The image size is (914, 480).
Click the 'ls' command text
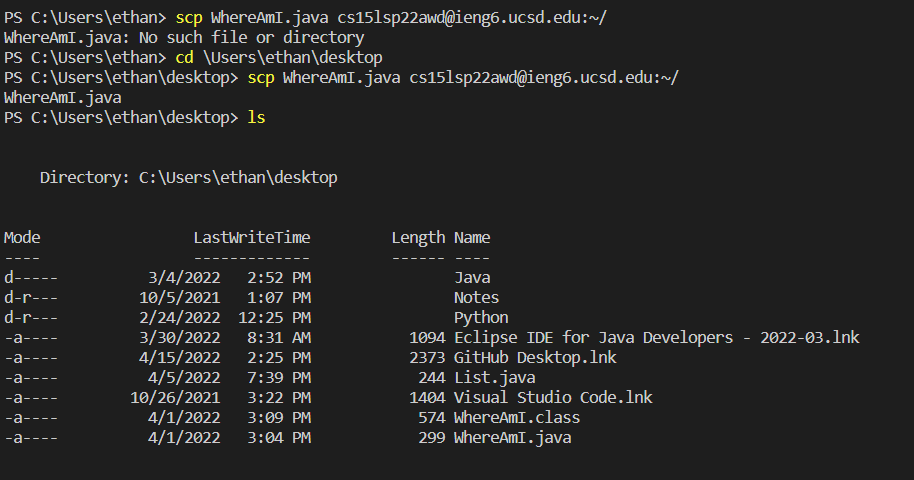coord(256,117)
